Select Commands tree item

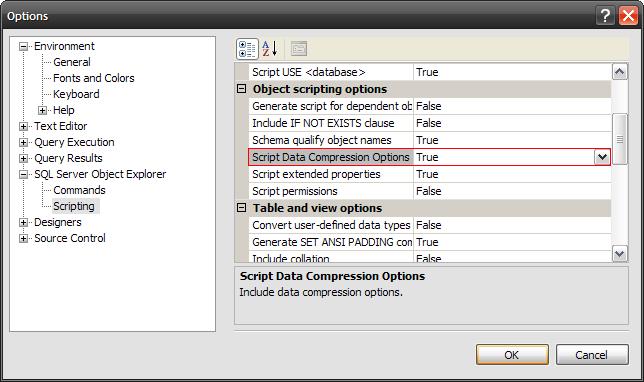(79, 190)
